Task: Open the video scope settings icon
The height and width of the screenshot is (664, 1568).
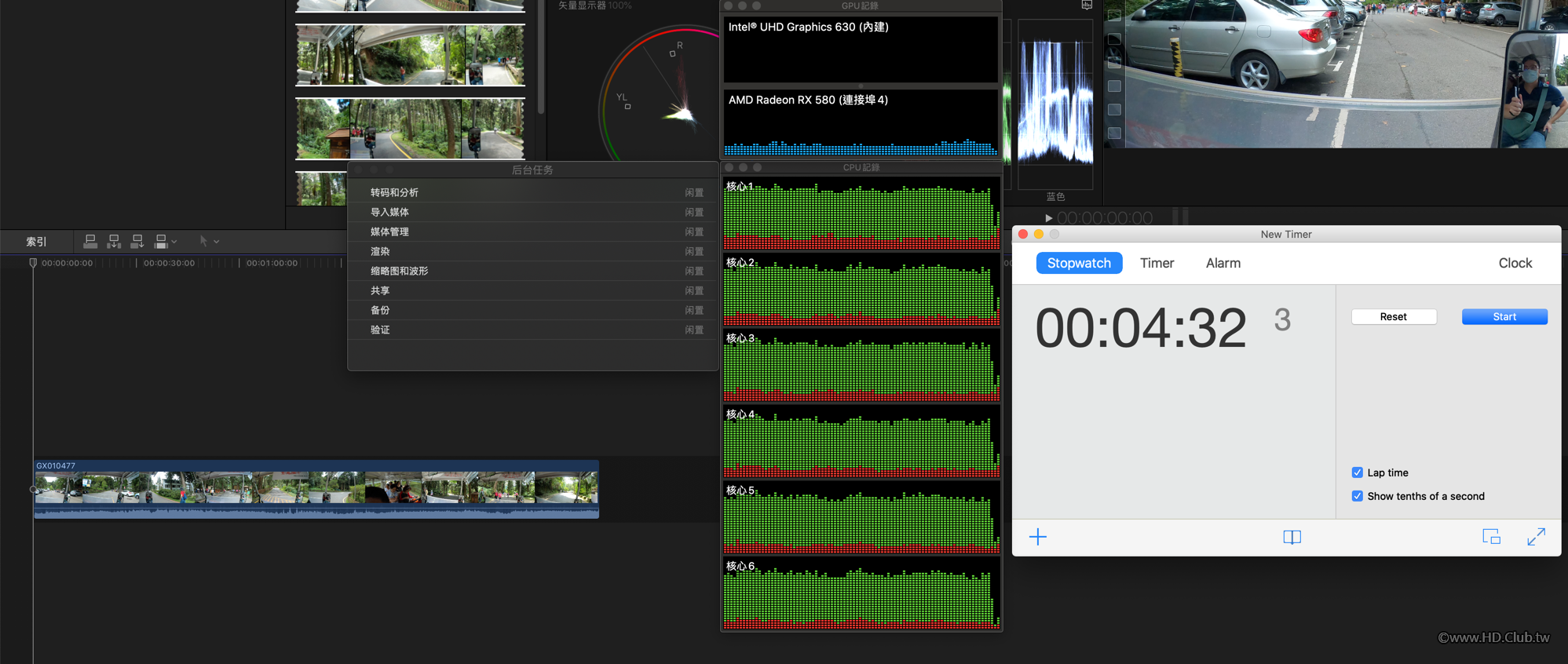Action: 1087,5
